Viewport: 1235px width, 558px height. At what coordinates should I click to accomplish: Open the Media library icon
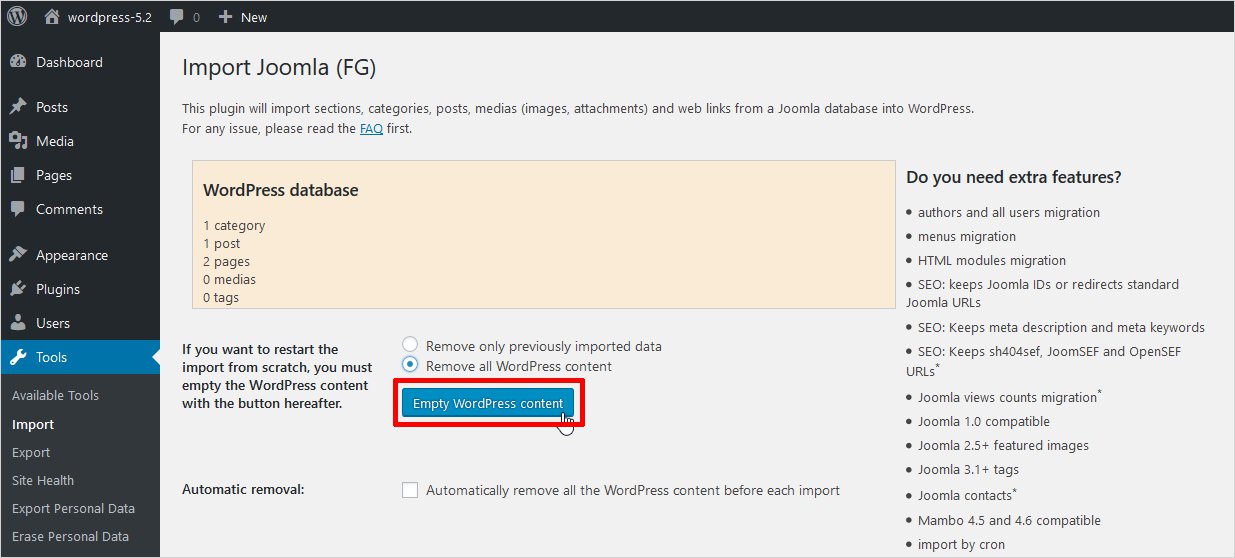18,141
